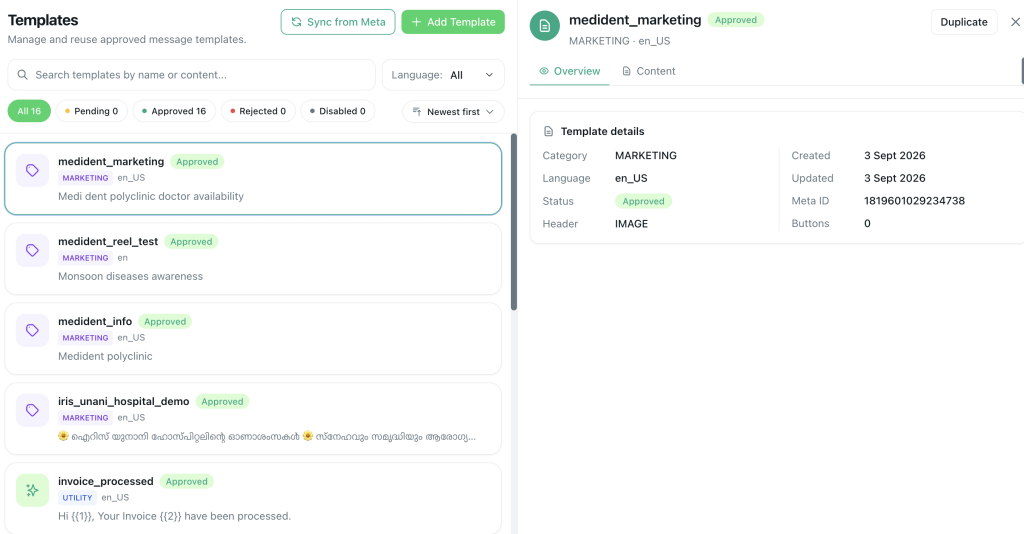Click the magnifier icon in search box

click(x=22, y=75)
